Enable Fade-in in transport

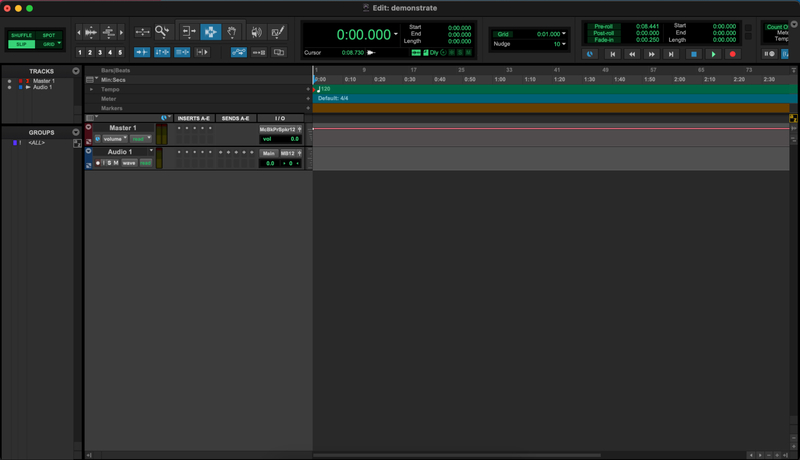[604, 40]
